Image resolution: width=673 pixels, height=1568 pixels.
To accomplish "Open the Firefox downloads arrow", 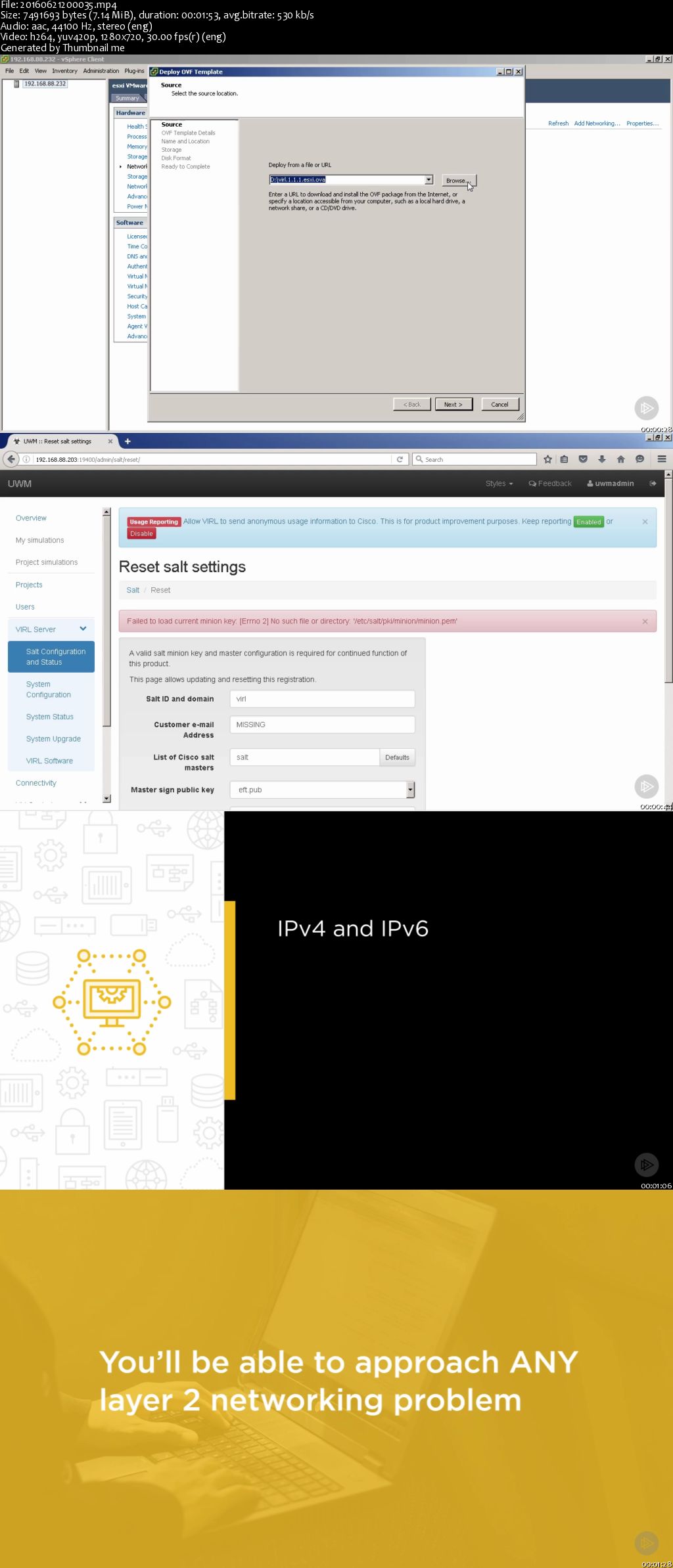I will click(x=601, y=459).
